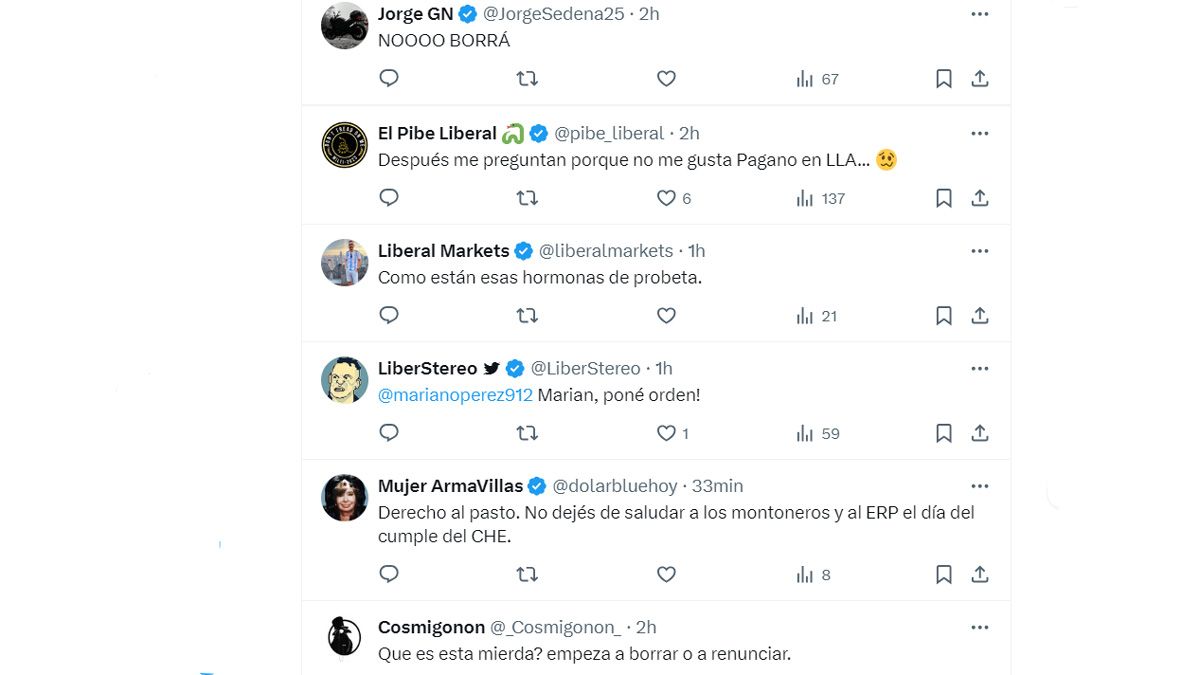Expand more menu on Cosmigonon's tweet
The height and width of the screenshot is (675, 1200).
[x=980, y=627]
